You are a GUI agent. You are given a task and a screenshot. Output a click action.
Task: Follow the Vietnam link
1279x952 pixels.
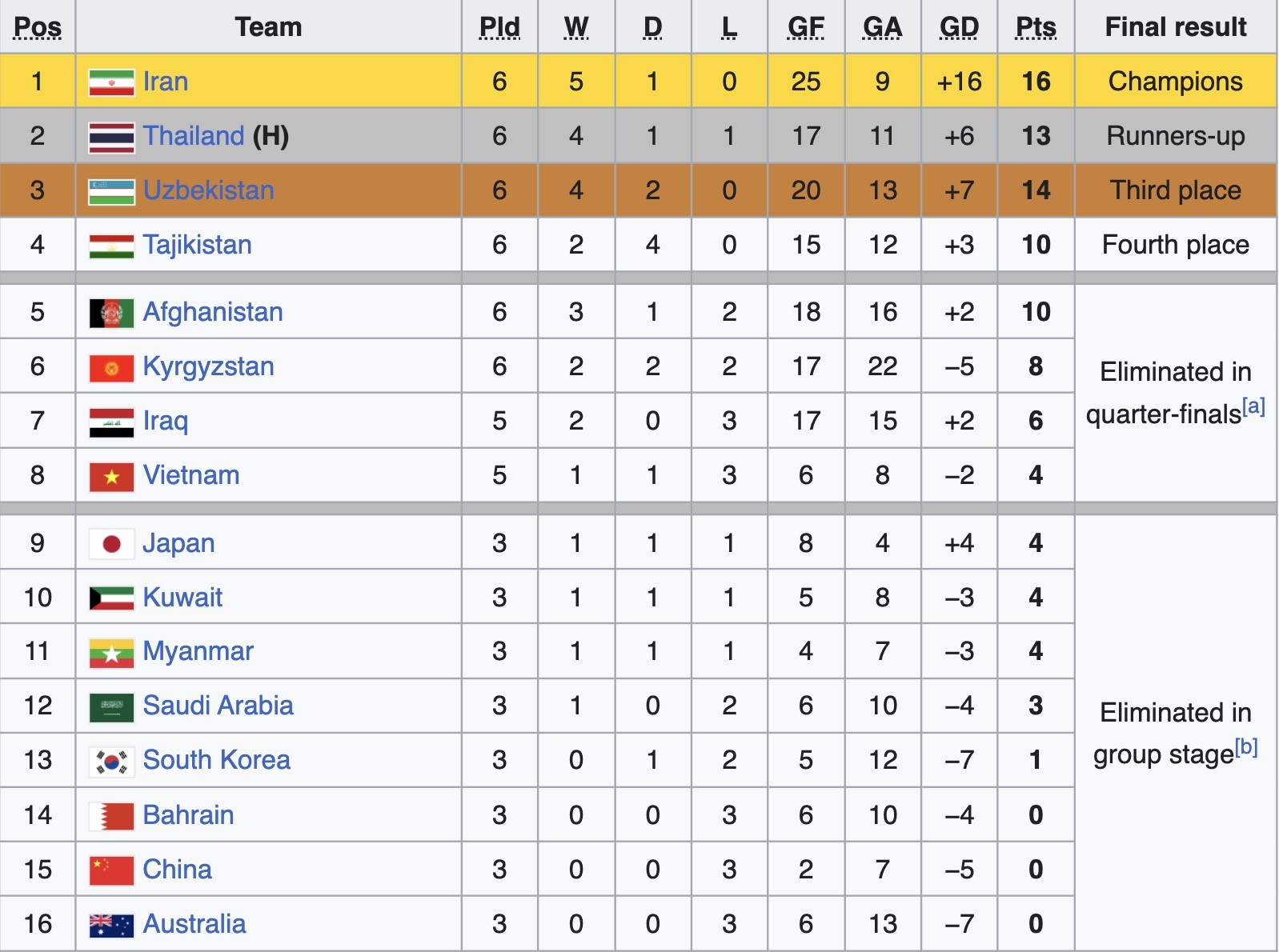point(191,475)
